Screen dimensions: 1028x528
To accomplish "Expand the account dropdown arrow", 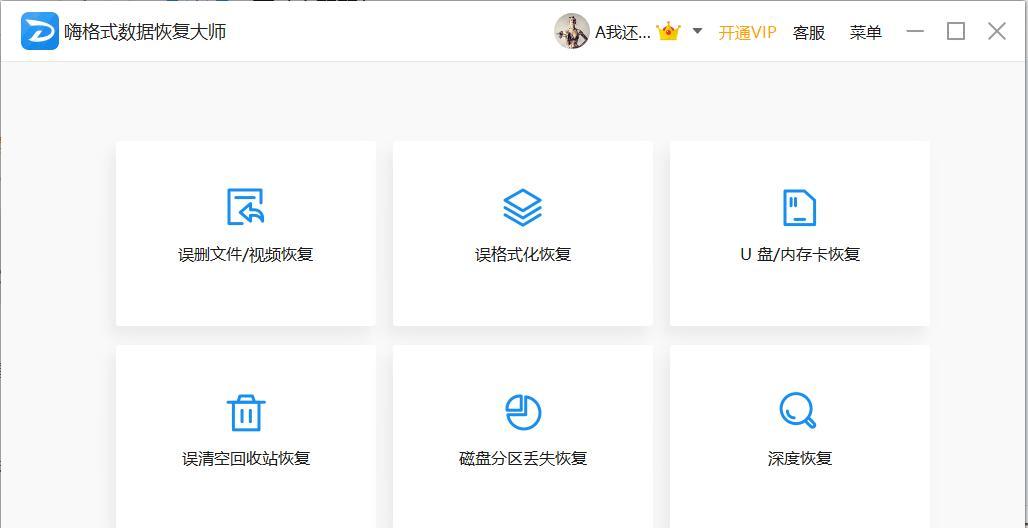I will click(698, 31).
